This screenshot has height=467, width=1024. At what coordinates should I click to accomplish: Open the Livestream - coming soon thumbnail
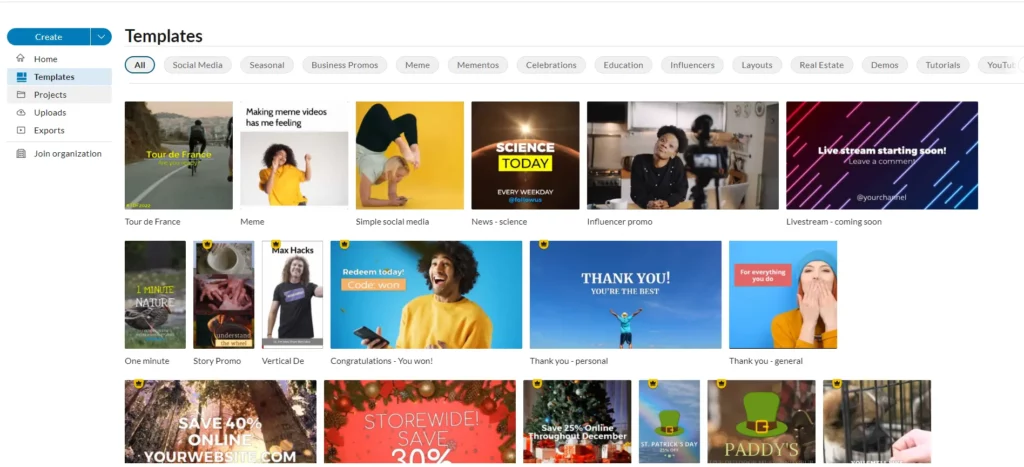tap(882, 155)
